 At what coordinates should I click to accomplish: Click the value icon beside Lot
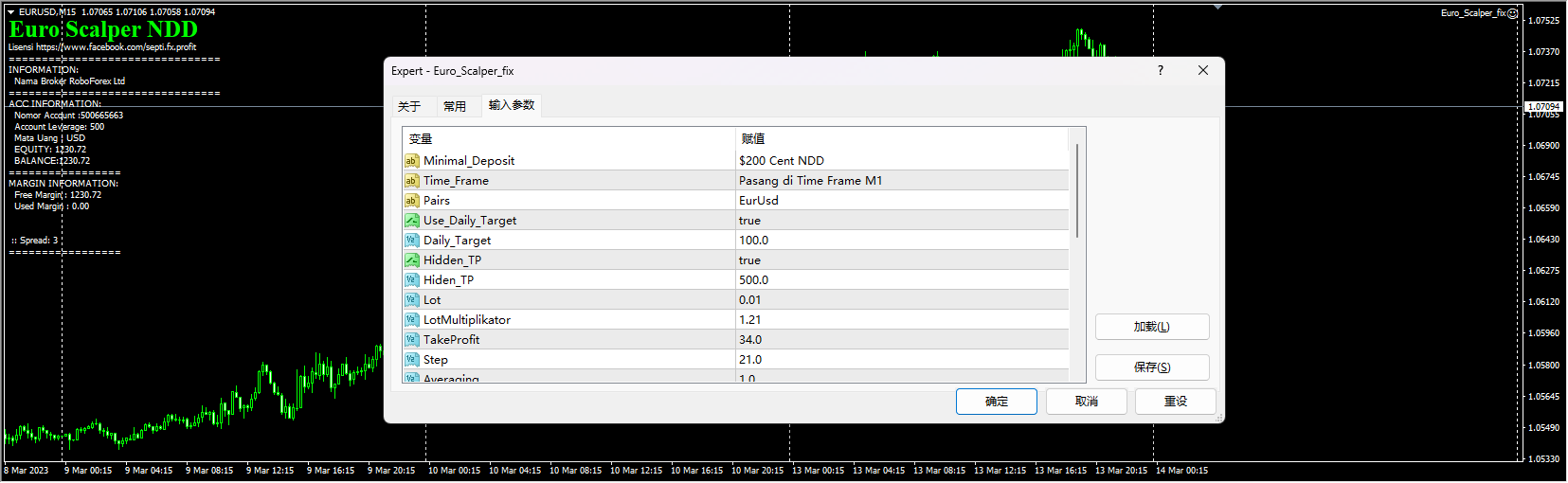click(x=411, y=300)
